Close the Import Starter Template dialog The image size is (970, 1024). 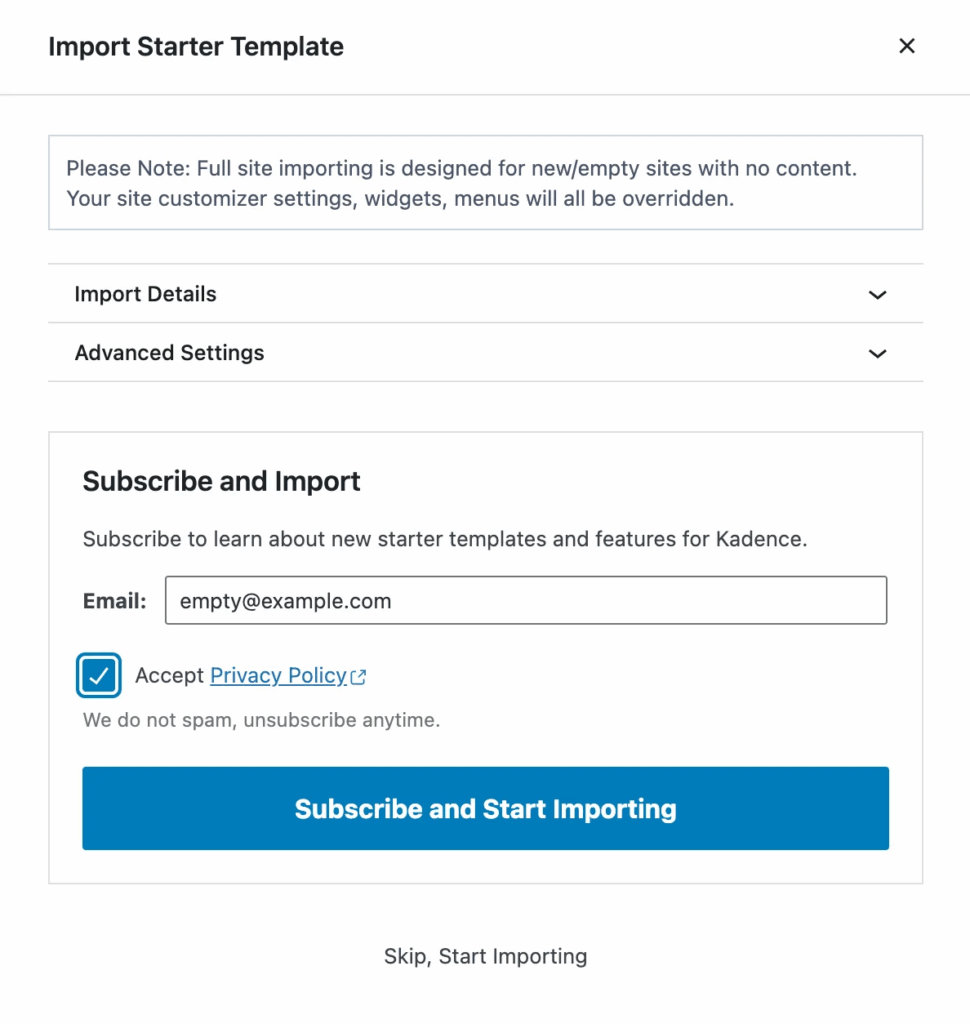[x=907, y=46]
